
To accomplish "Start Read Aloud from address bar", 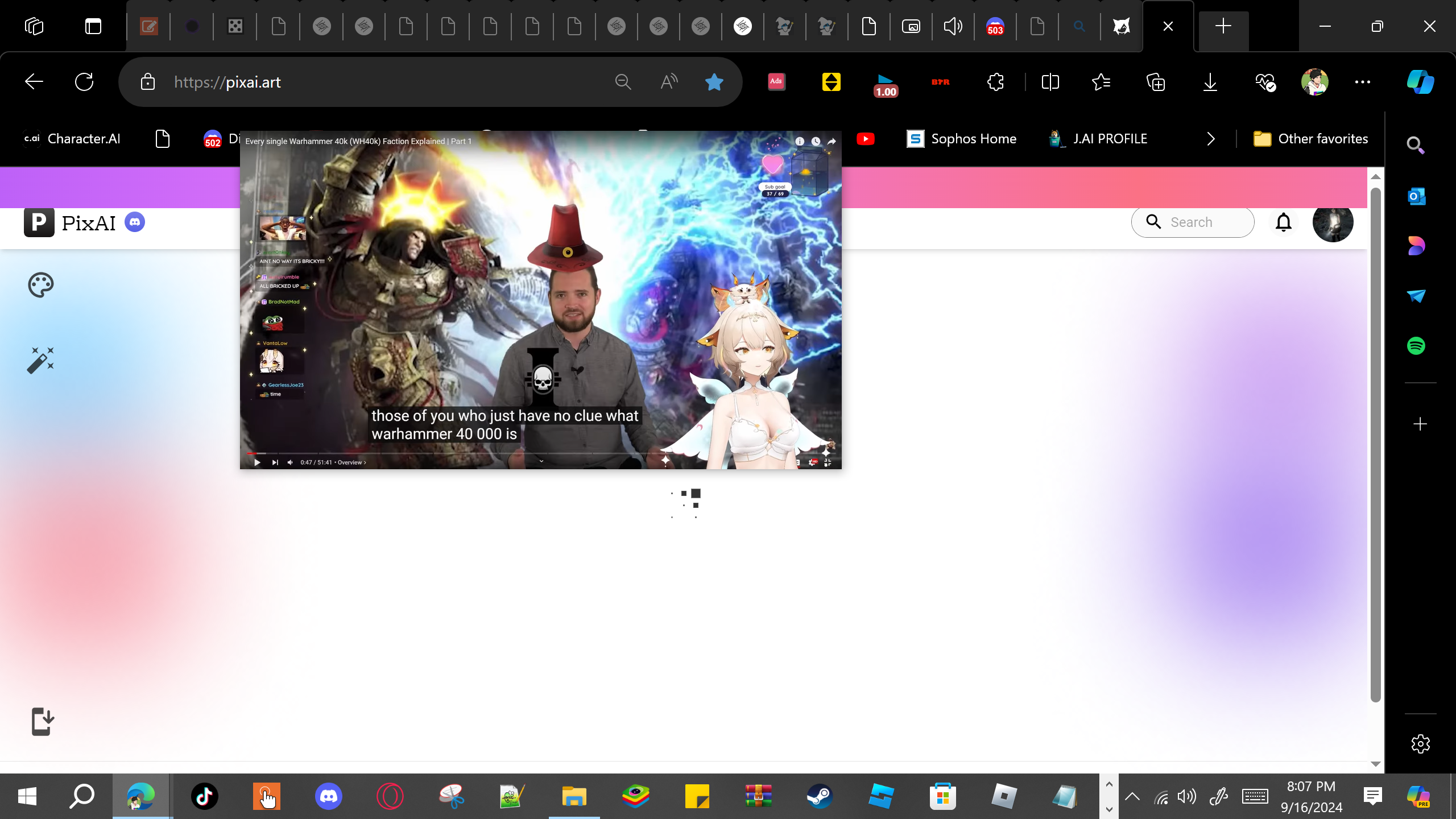I will pos(669,82).
